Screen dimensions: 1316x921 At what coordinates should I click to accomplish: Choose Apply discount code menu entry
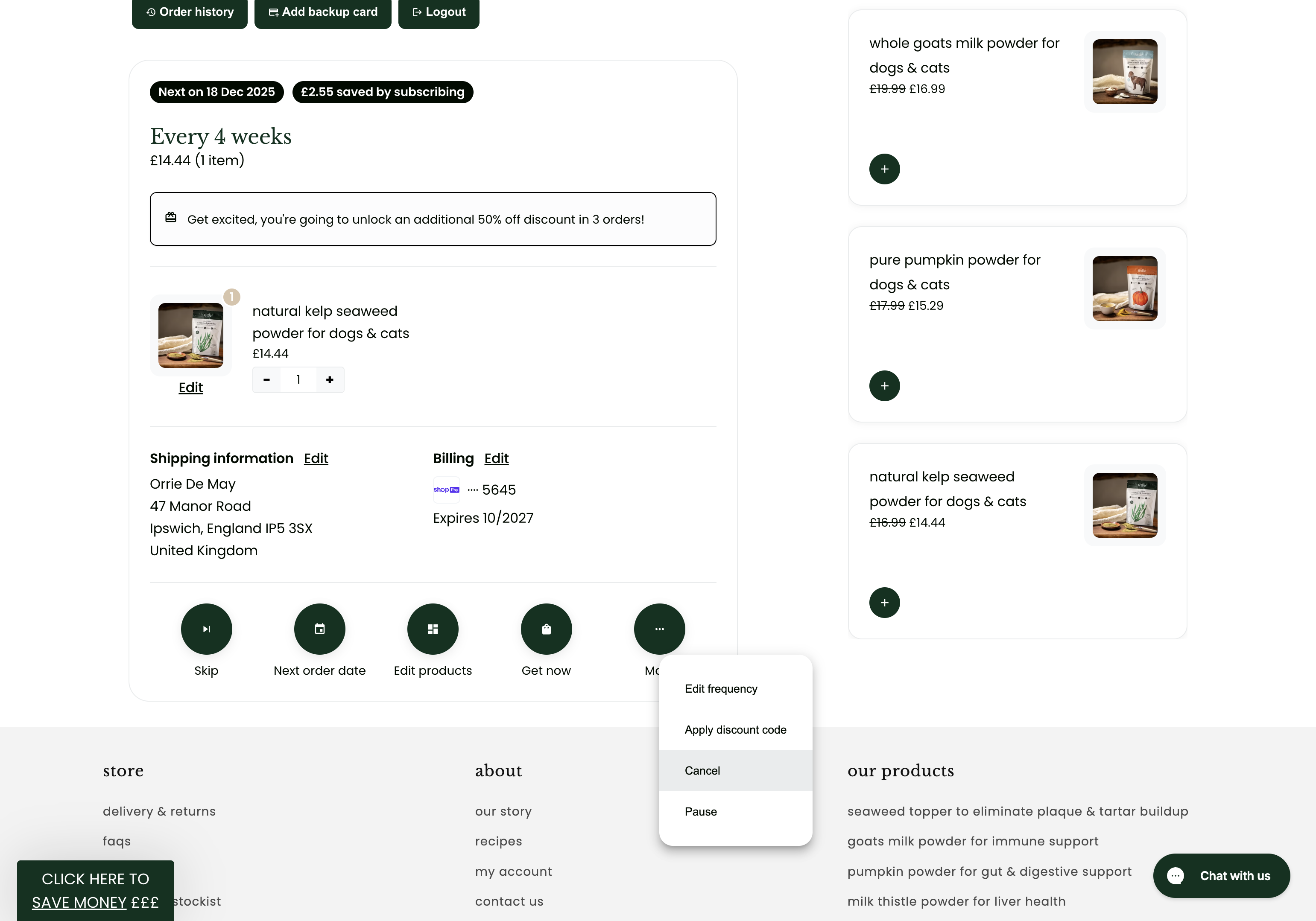[x=735, y=730]
